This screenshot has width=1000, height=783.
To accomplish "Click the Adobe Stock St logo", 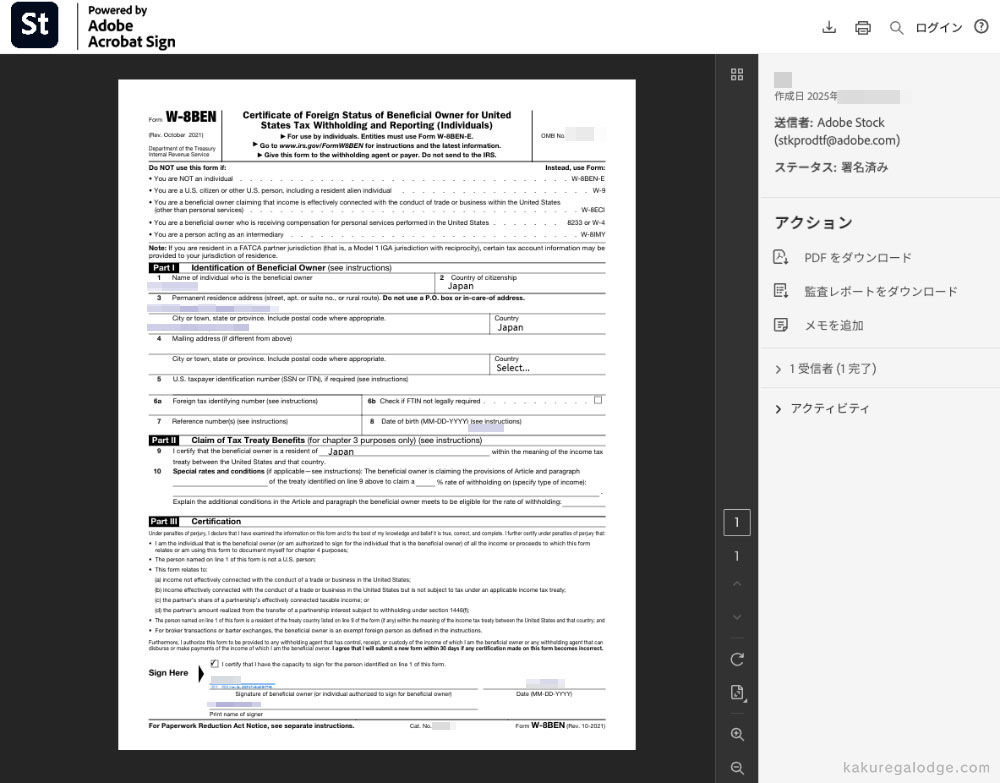I will (x=35, y=26).
